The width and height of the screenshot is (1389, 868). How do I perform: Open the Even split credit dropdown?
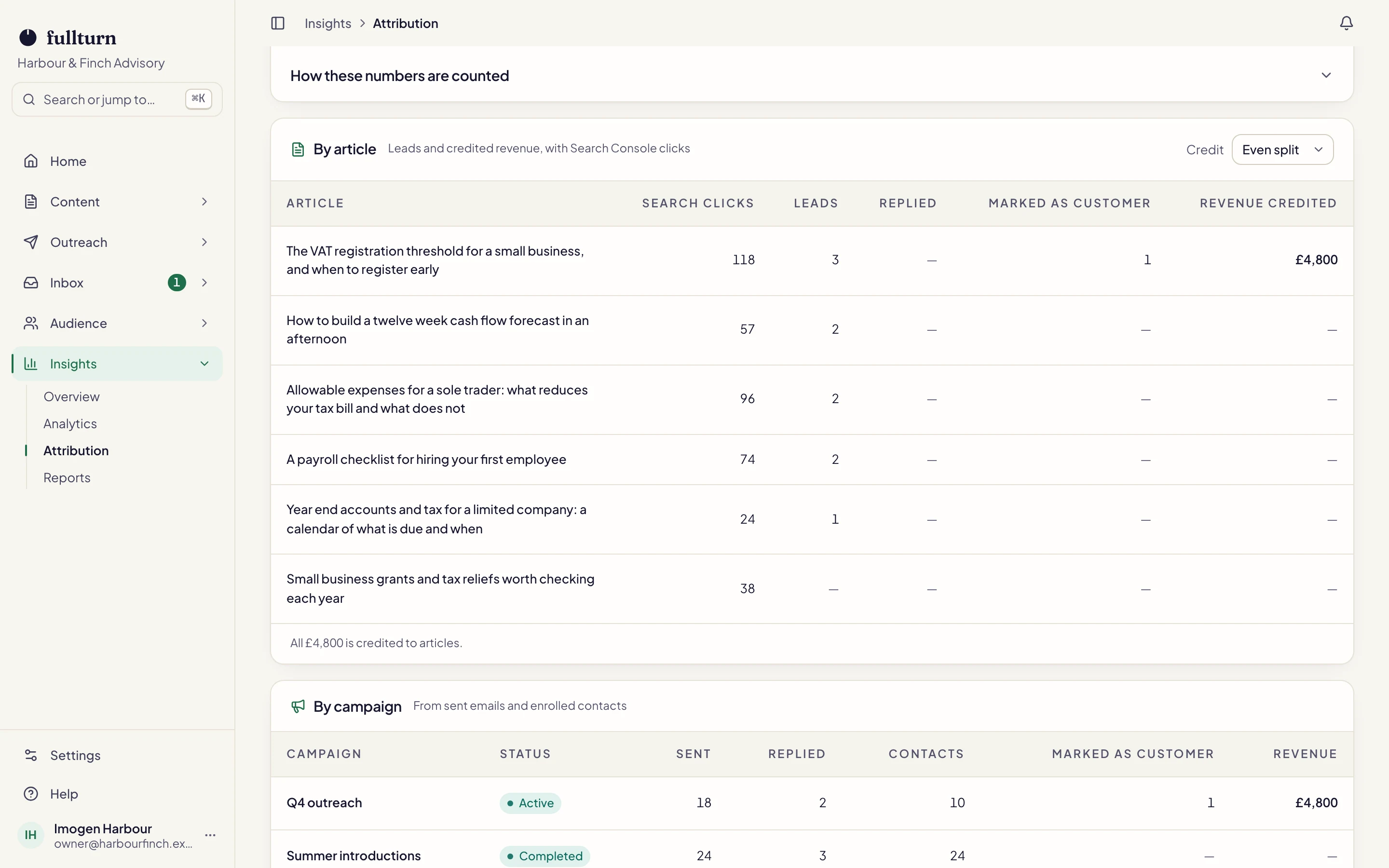click(1282, 150)
